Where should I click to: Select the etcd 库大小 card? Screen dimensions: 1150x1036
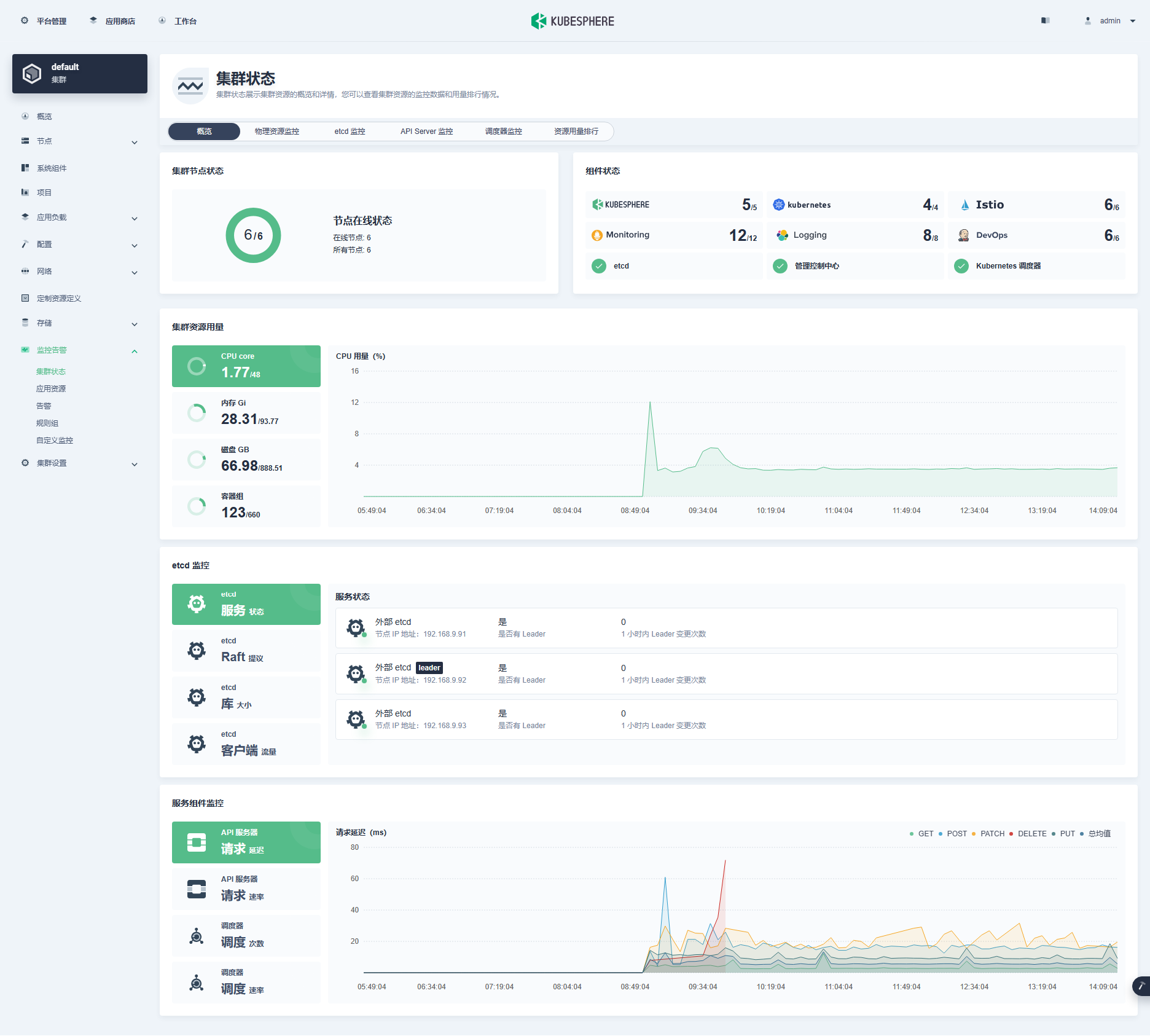(246, 697)
